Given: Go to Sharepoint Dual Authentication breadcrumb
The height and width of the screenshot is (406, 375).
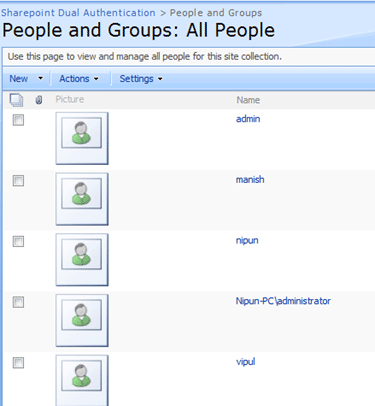Looking at the screenshot, I should coord(78,13).
